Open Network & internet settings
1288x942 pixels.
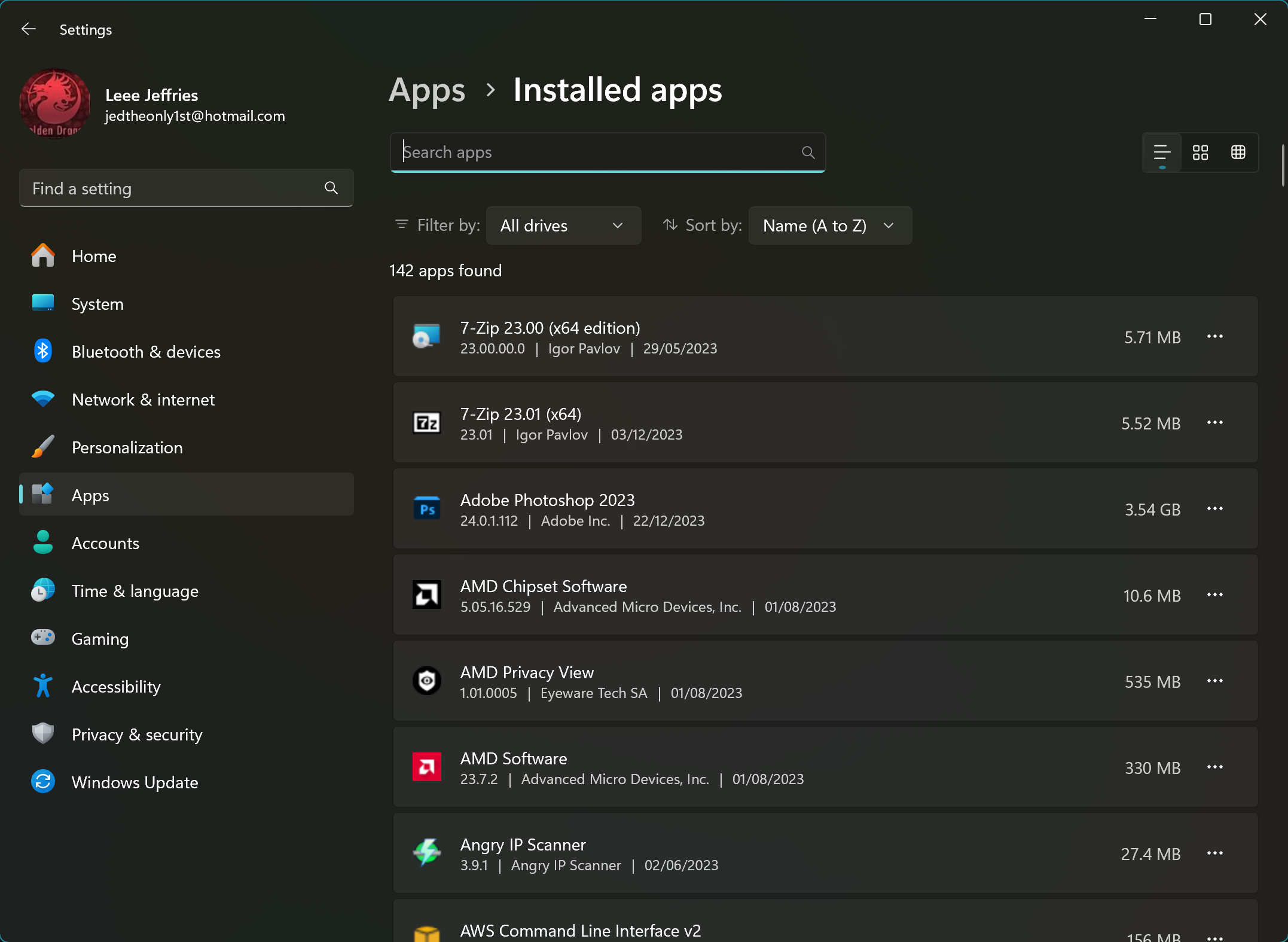(x=186, y=400)
